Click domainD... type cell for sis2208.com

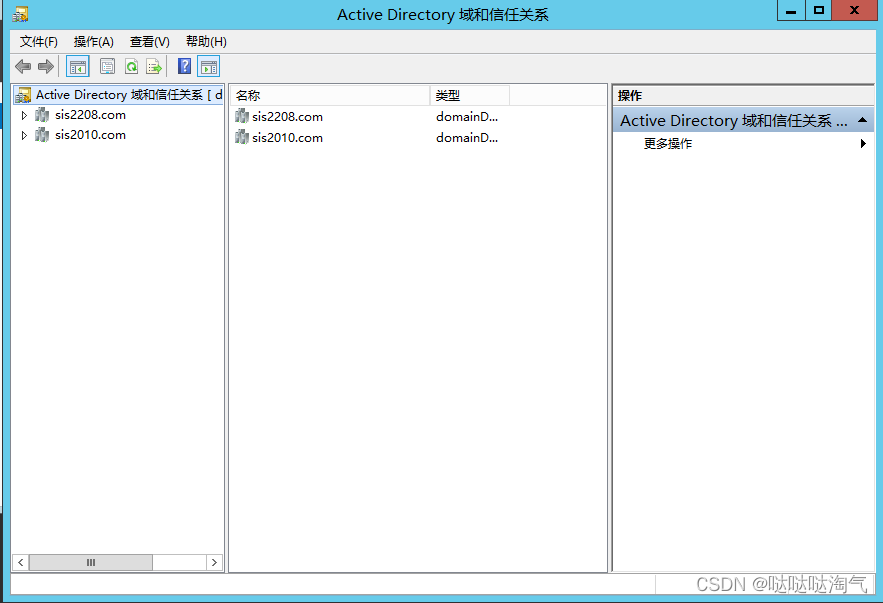pyautogui.click(x=467, y=117)
